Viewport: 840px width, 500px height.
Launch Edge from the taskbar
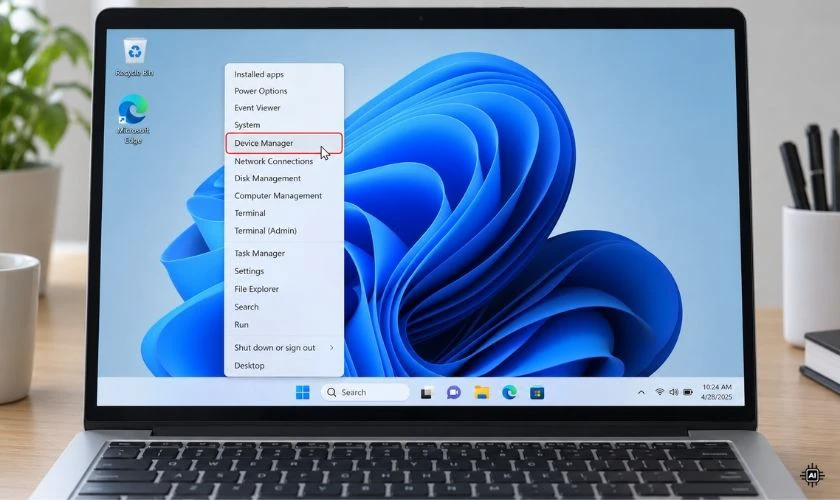[x=509, y=392]
